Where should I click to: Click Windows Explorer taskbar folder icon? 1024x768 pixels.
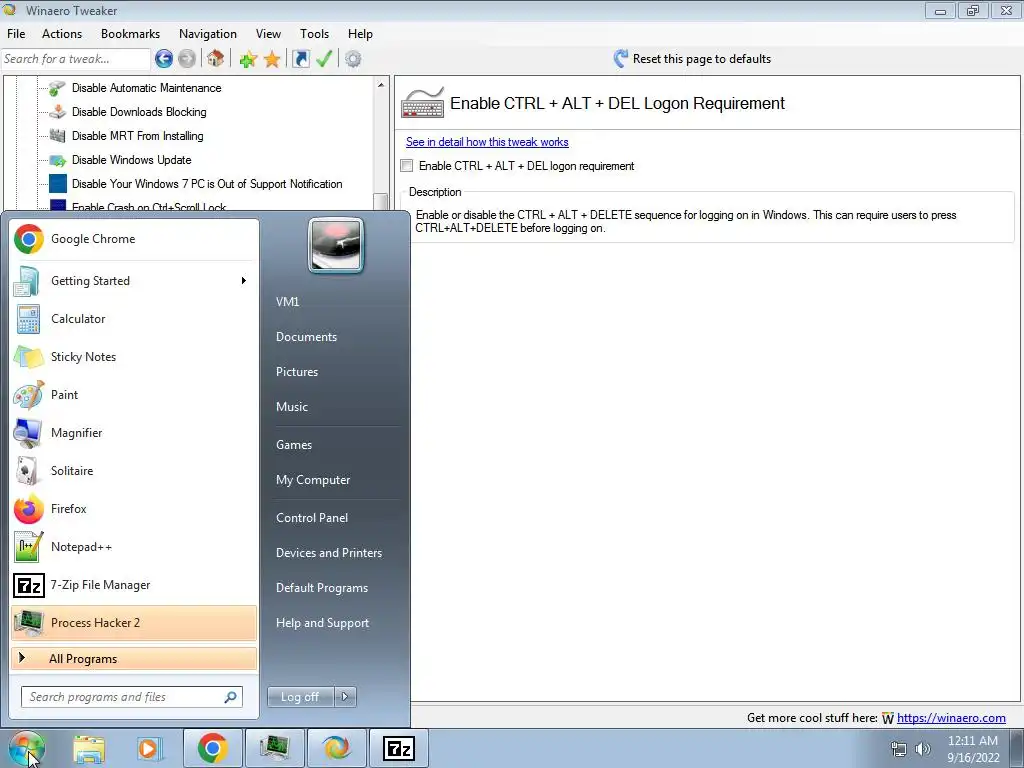(x=89, y=748)
